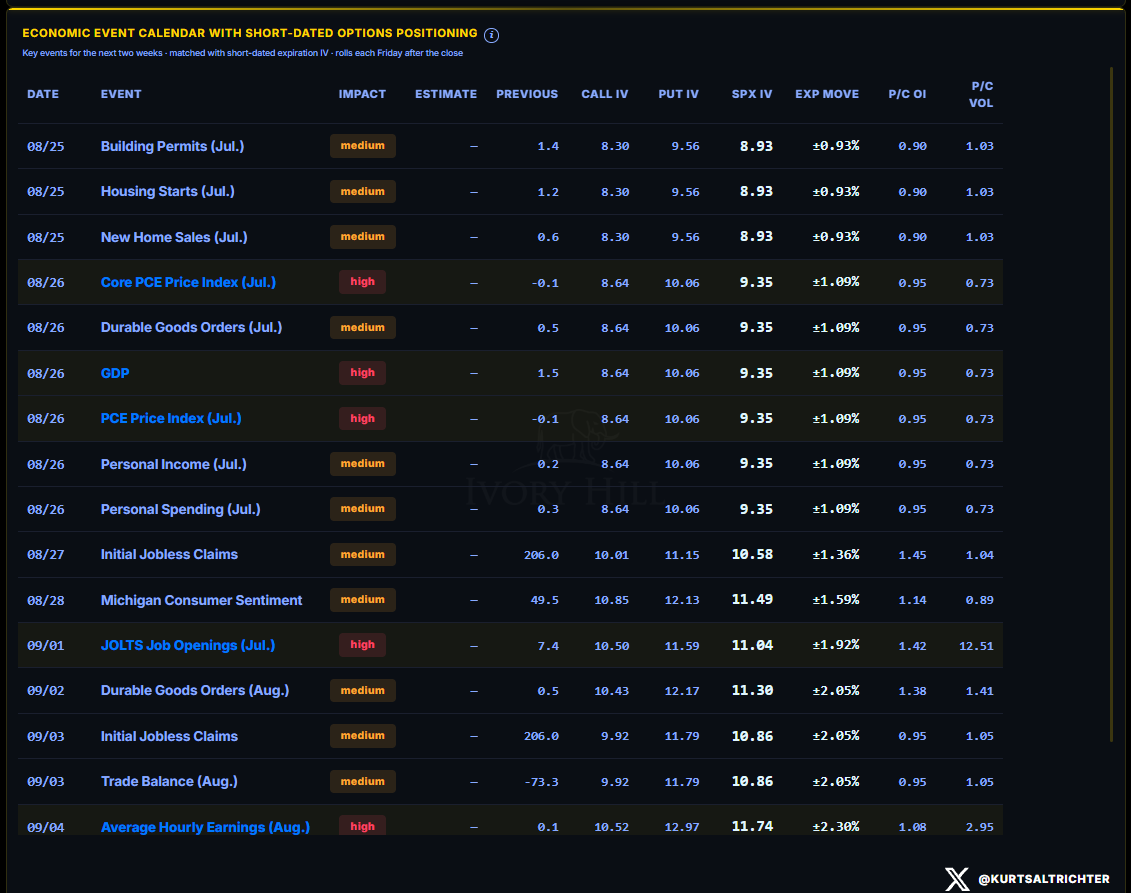The width and height of the screenshot is (1131, 893).
Task: Click P/C VOL value 12.51 for JOLTS
Action: (x=976, y=646)
